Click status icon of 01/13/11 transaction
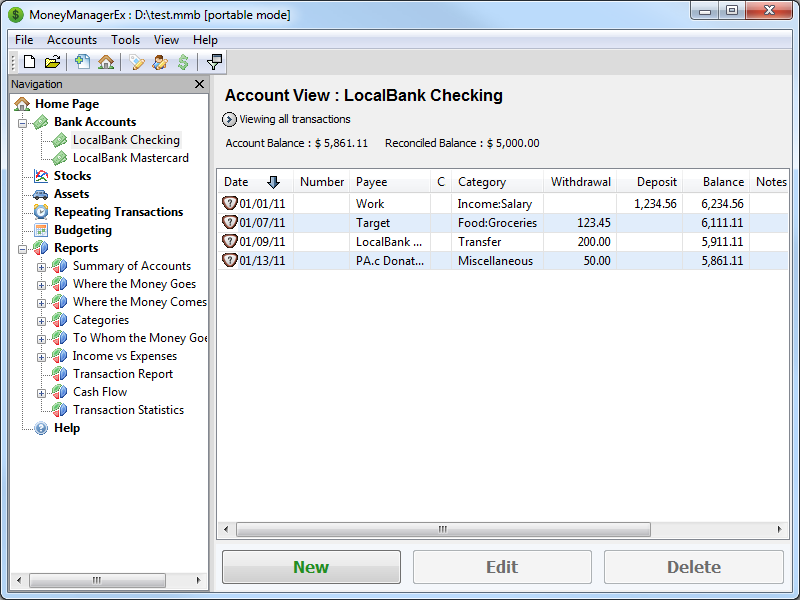 (x=230, y=260)
